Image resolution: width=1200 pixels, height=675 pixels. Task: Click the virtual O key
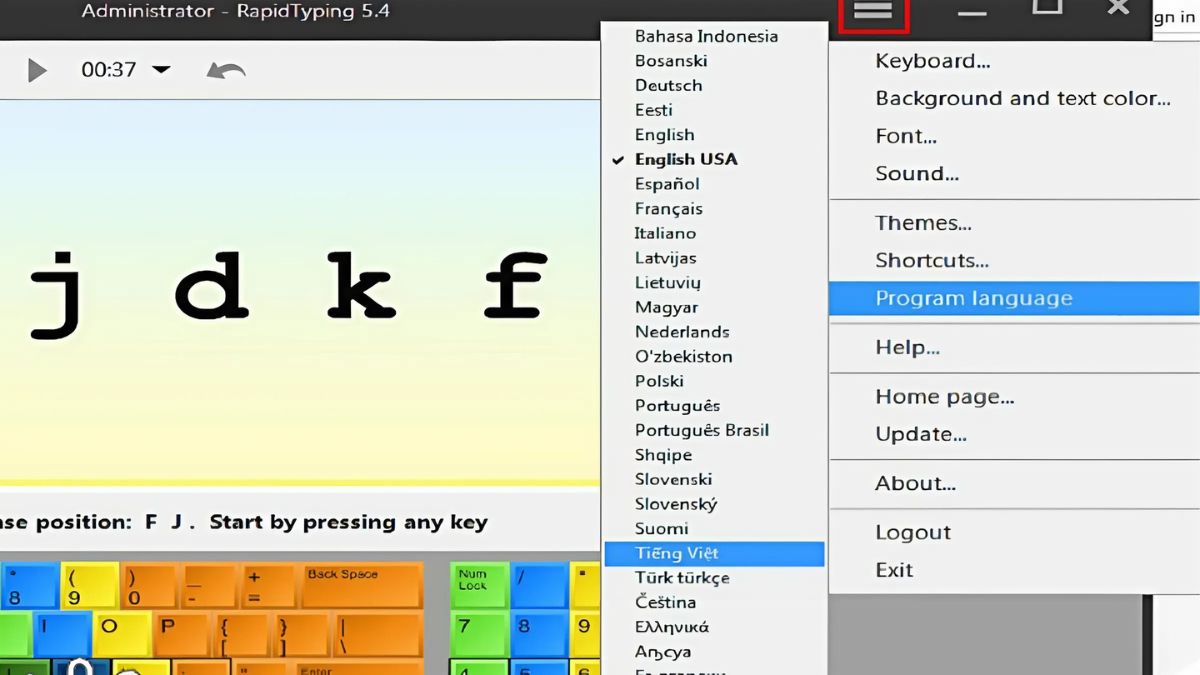click(121, 635)
